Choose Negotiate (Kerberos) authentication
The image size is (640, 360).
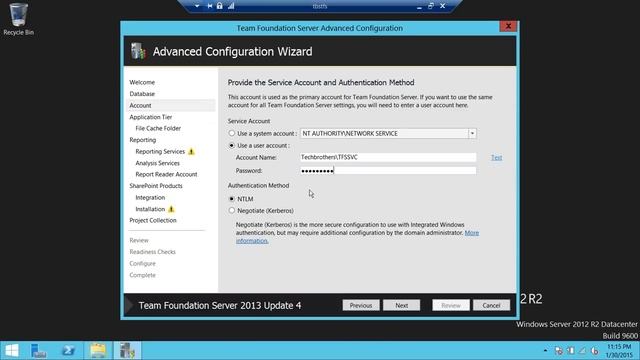pyautogui.click(x=232, y=211)
